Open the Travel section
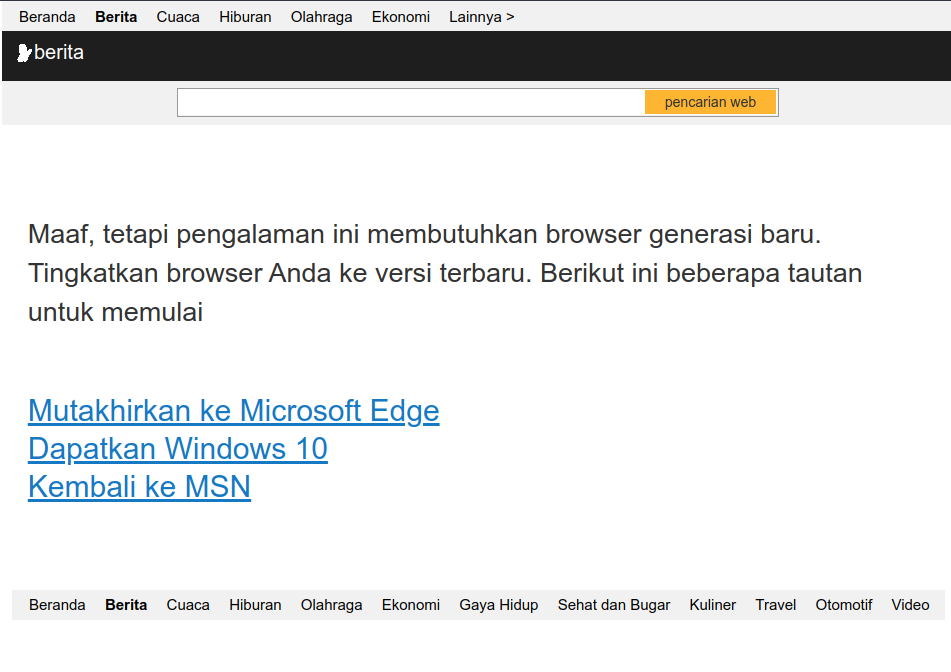951x672 pixels. 775,604
